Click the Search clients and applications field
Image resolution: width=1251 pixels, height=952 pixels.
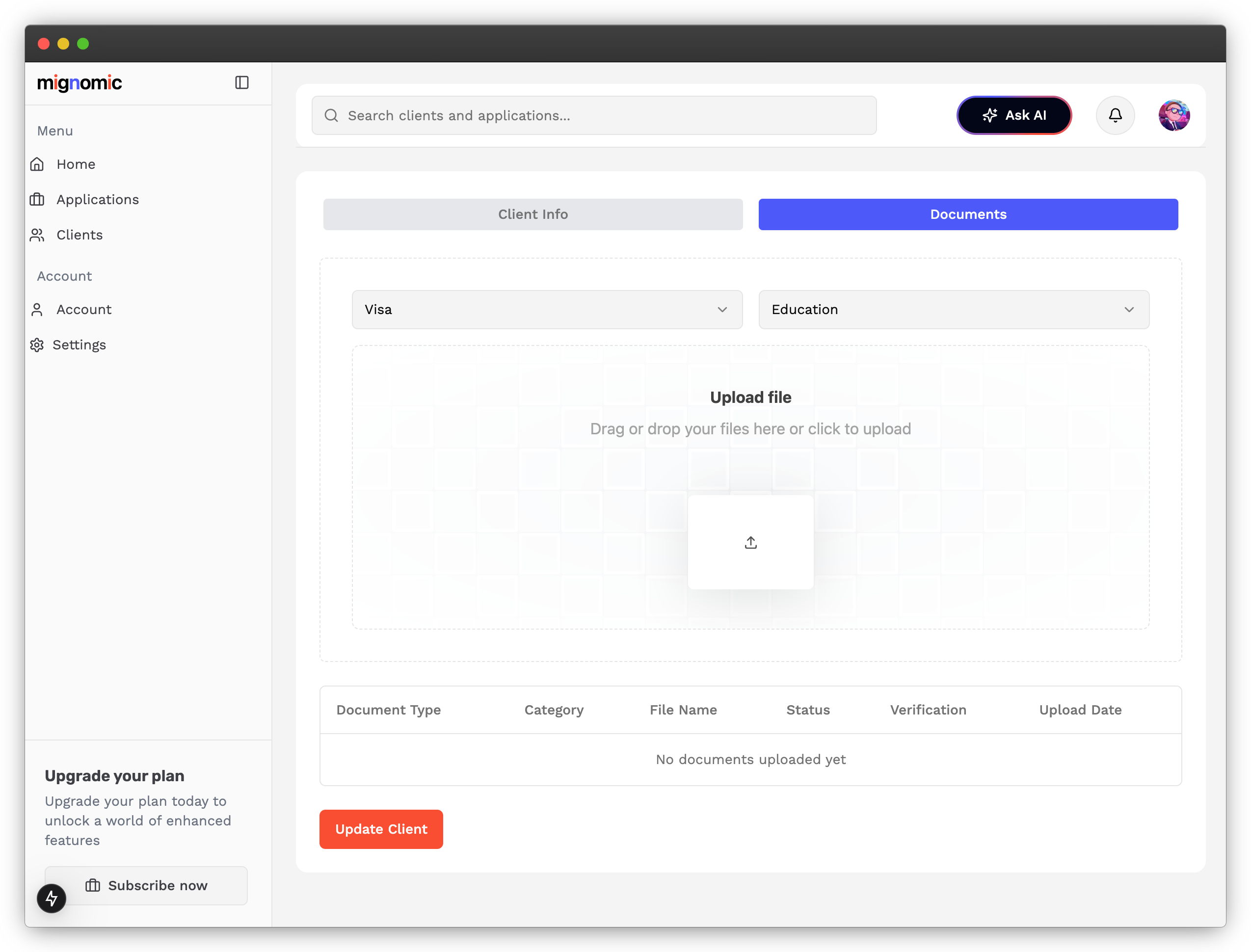(x=594, y=115)
